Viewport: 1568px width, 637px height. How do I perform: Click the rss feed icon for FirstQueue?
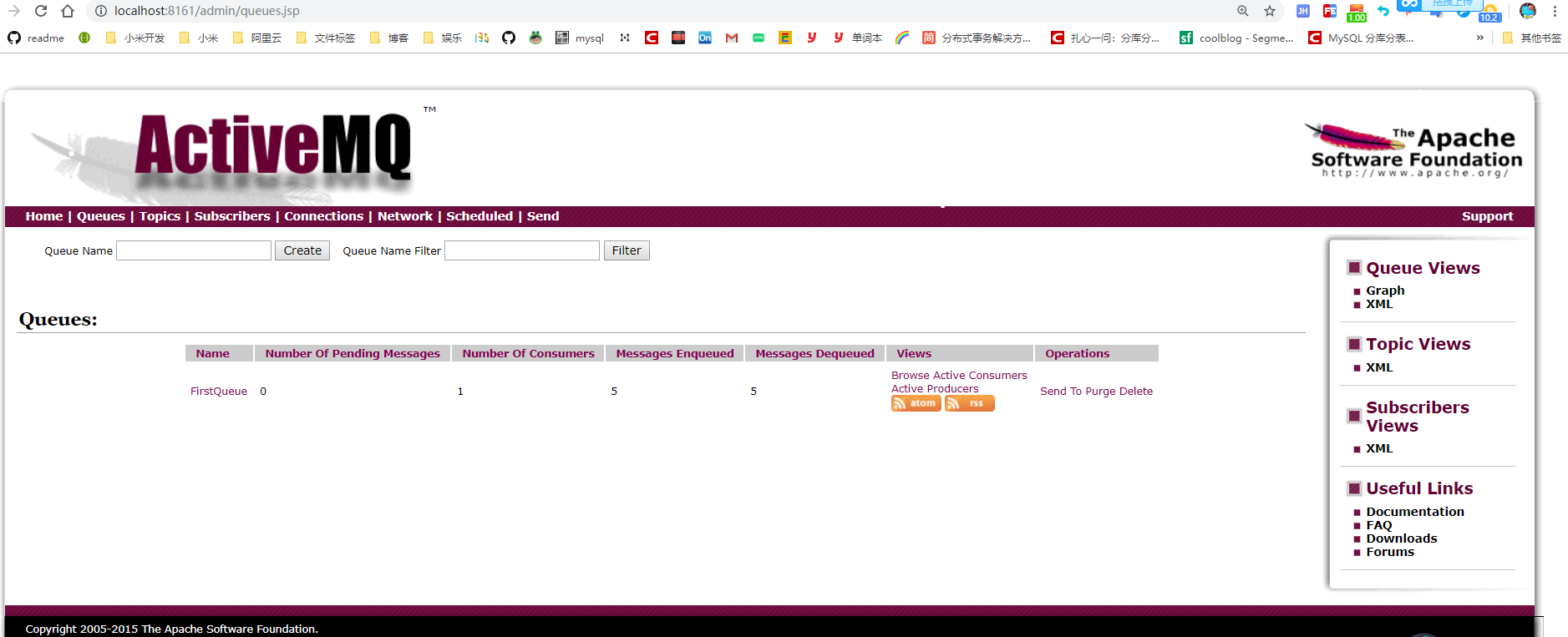point(969,403)
